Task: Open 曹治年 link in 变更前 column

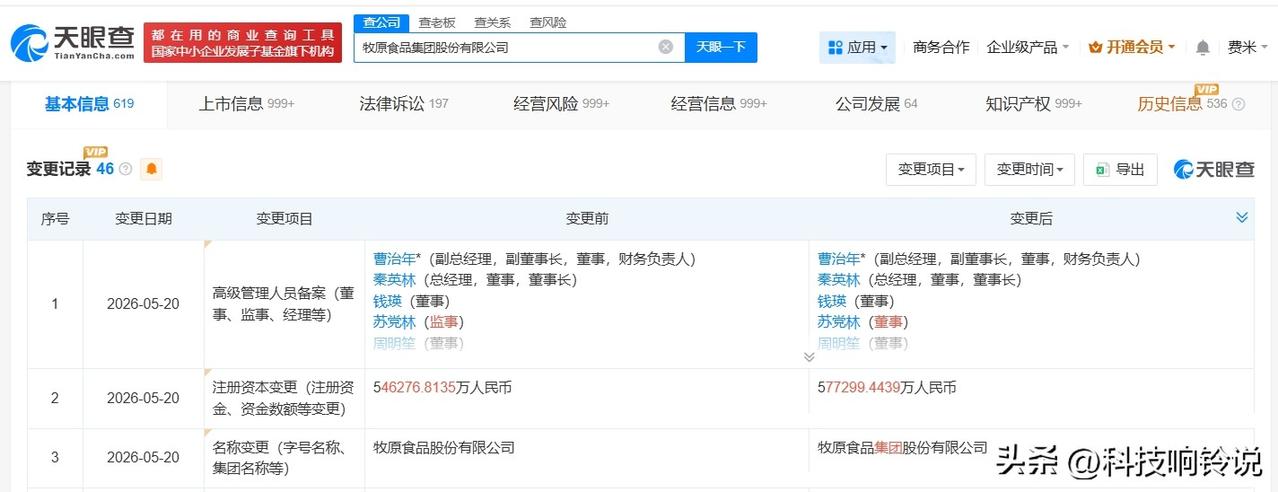Action: pyautogui.click(x=395, y=259)
